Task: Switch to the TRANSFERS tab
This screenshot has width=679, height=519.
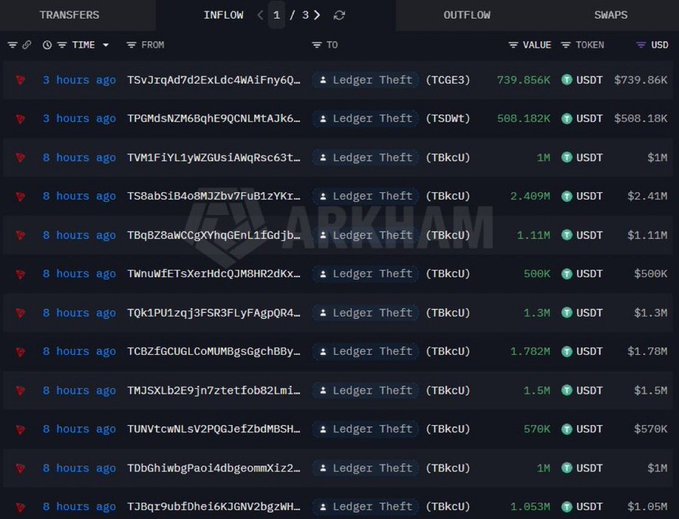Action: [69, 15]
